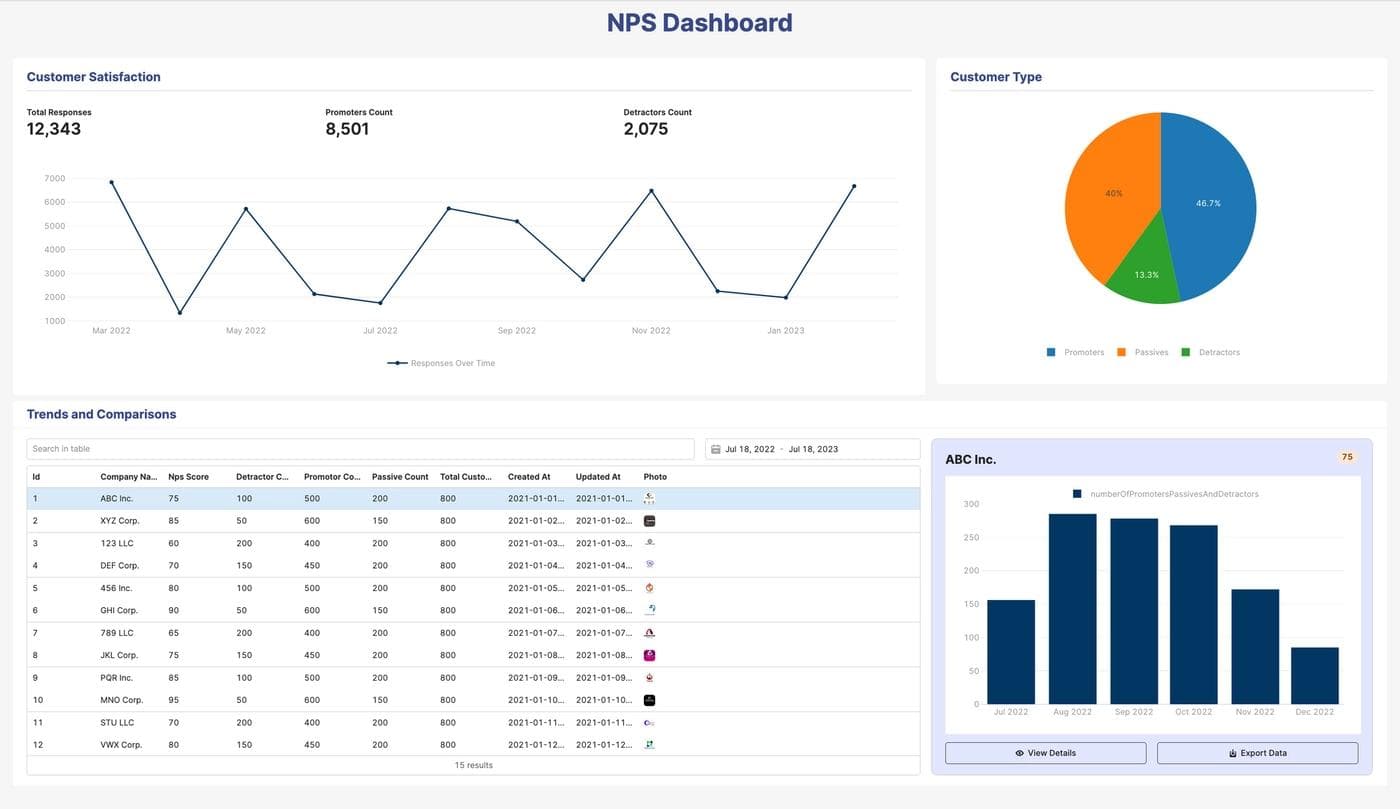Click the XYZ Corp. photo icon
The width and height of the screenshot is (1400, 809).
pos(648,520)
